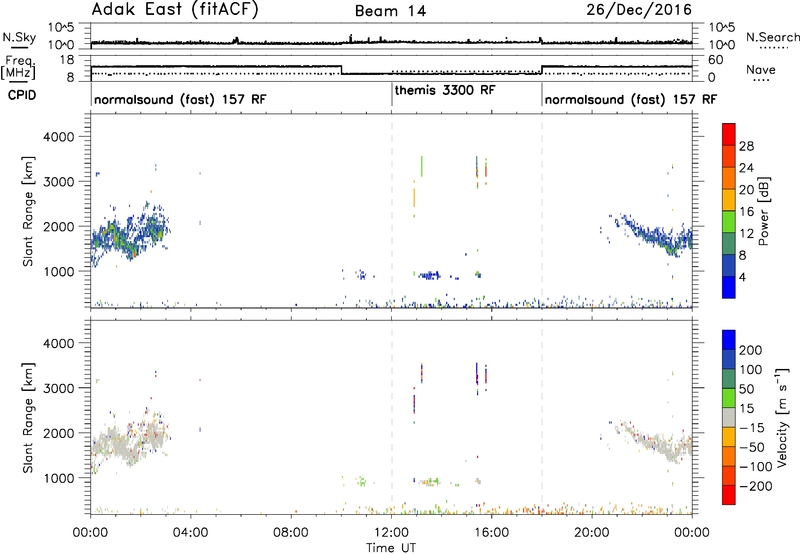
Task: Click the date '26/Dec/2016'
Action: tap(639, 10)
